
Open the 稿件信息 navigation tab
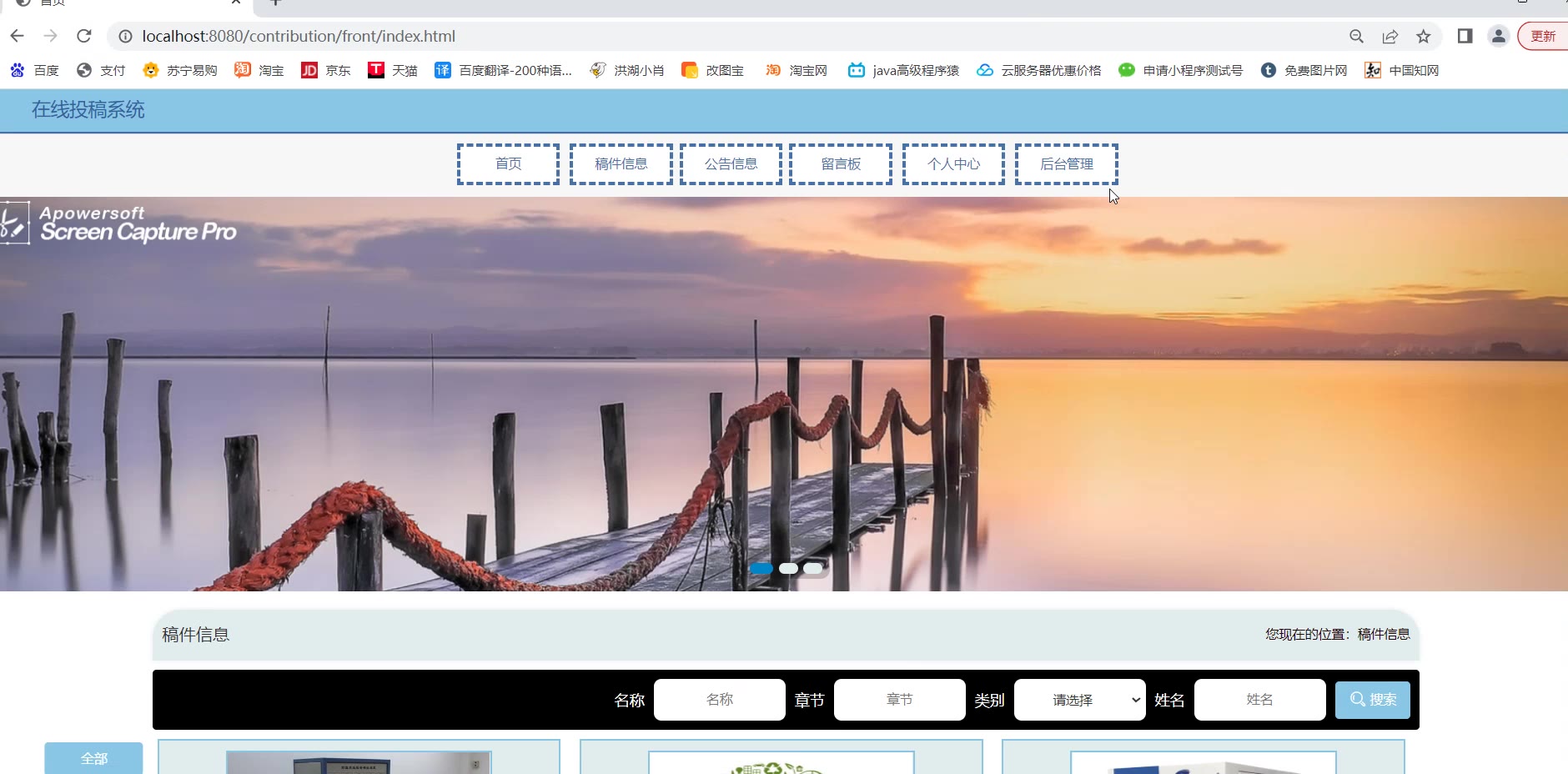coord(621,164)
